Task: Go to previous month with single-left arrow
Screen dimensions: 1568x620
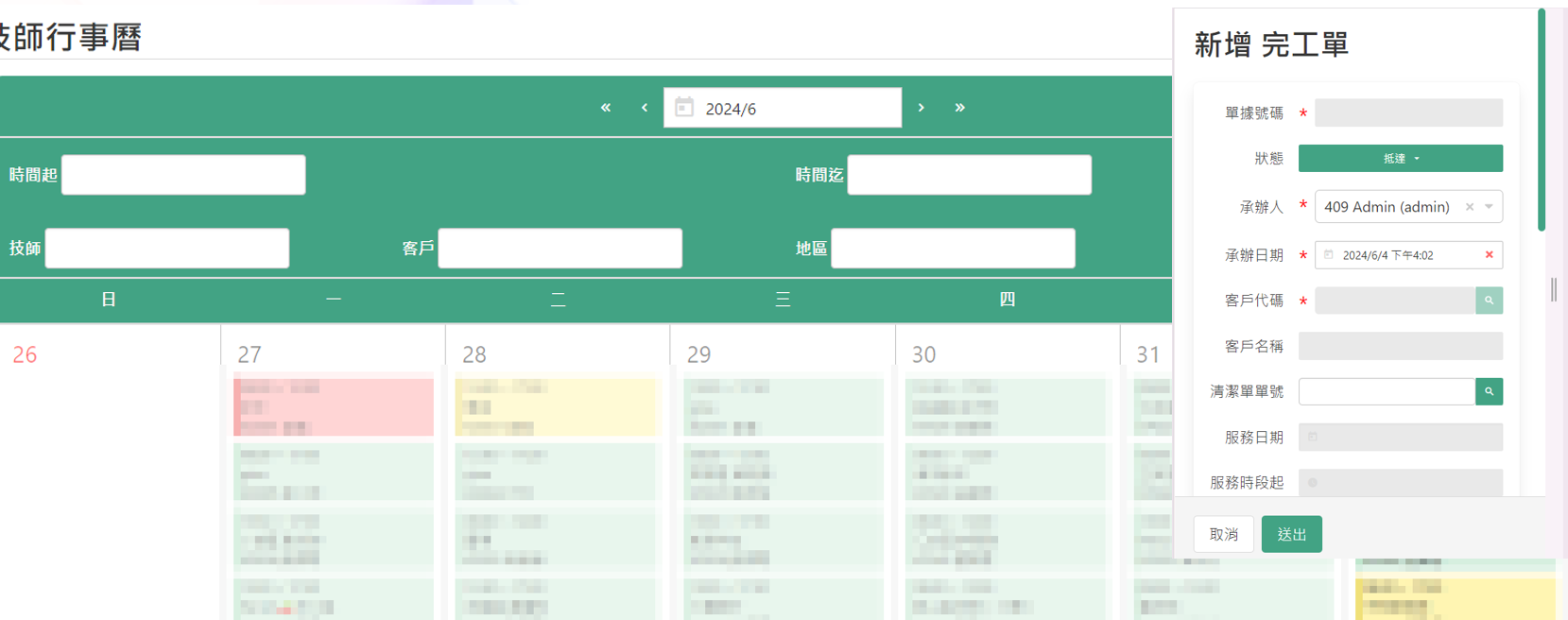Action: point(645,108)
